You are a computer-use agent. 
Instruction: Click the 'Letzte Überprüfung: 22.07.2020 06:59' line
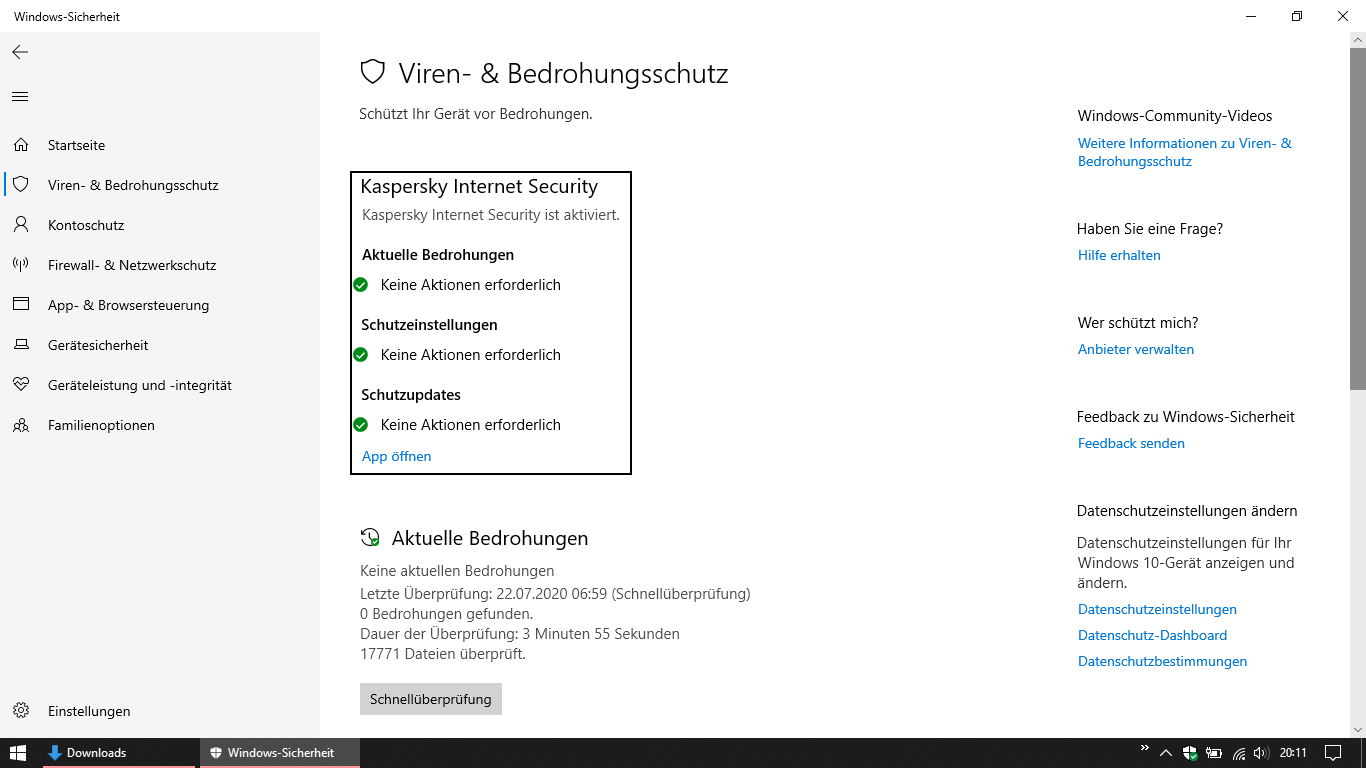pos(555,593)
